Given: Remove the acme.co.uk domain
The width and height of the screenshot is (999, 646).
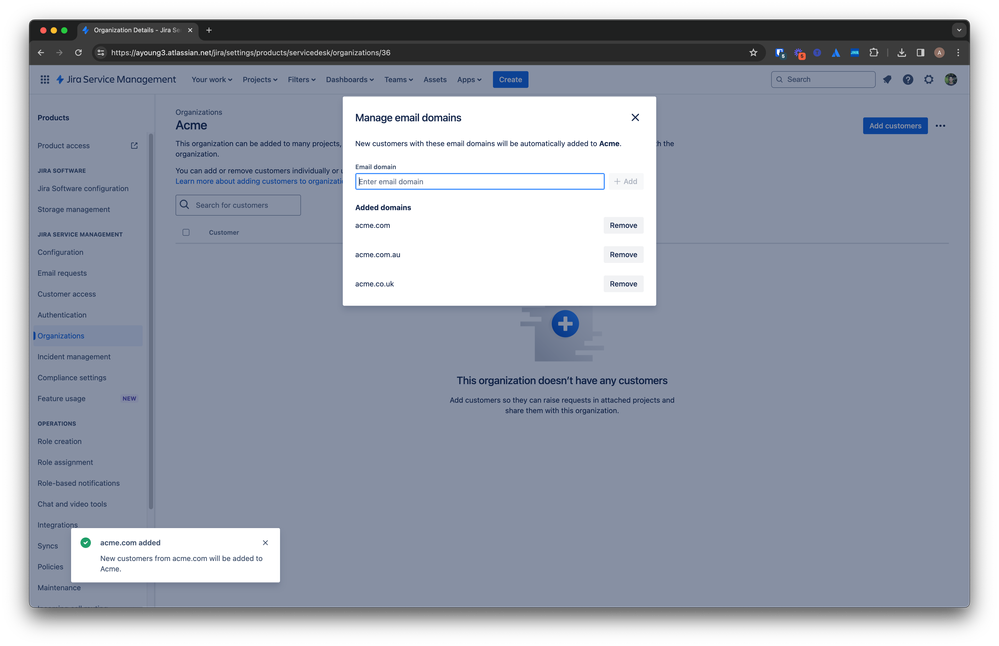Looking at the screenshot, I should coord(623,284).
